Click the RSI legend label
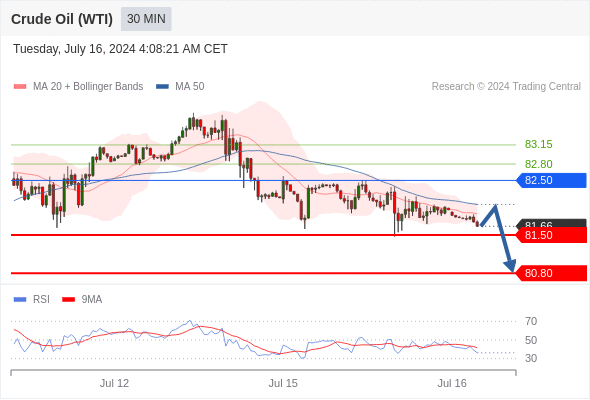590x400 pixels. coord(41,300)
